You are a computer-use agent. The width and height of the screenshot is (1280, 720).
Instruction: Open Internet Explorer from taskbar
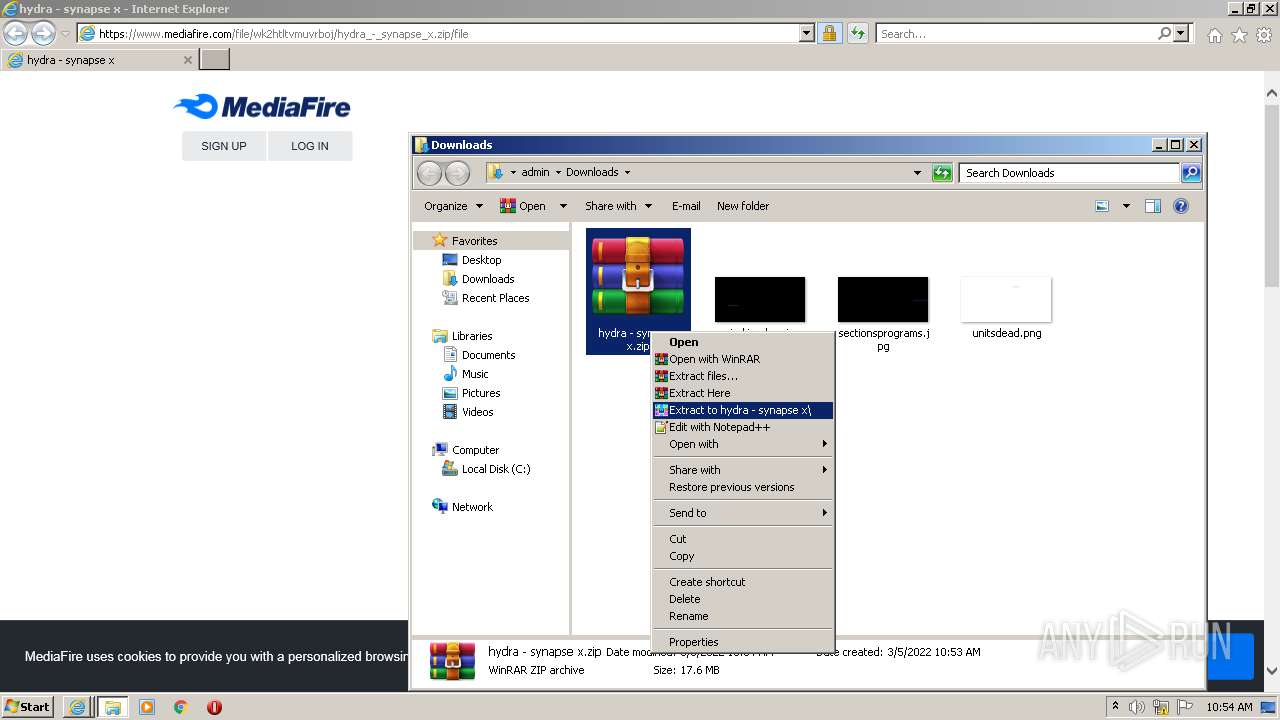point(77,707)
